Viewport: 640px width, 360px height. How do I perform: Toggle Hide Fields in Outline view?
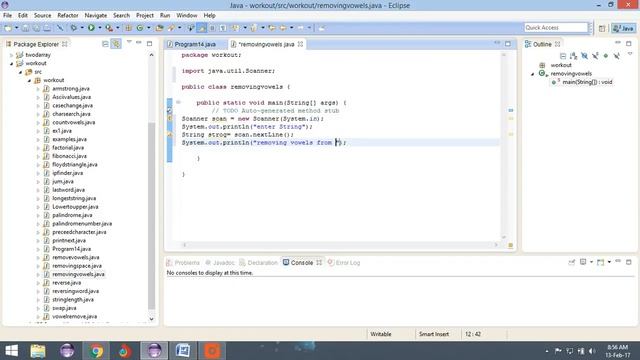(584, 56)
